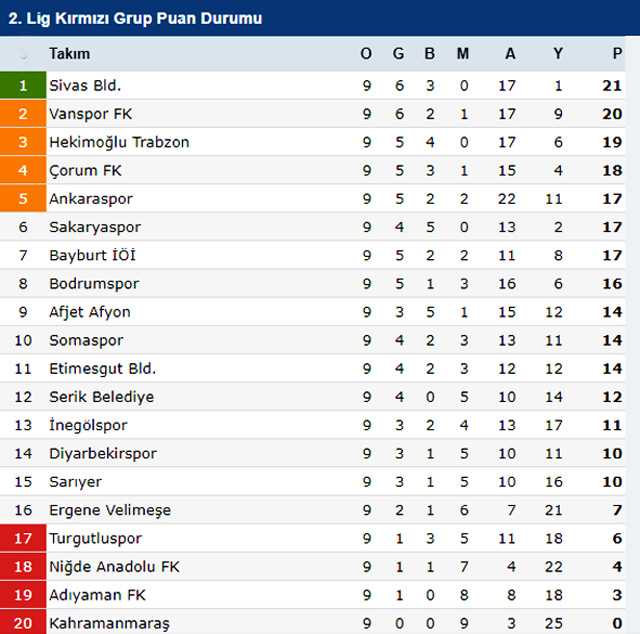640x634 pixels.
Task: Click the red rank 20 badge
Action: [23, 623]
